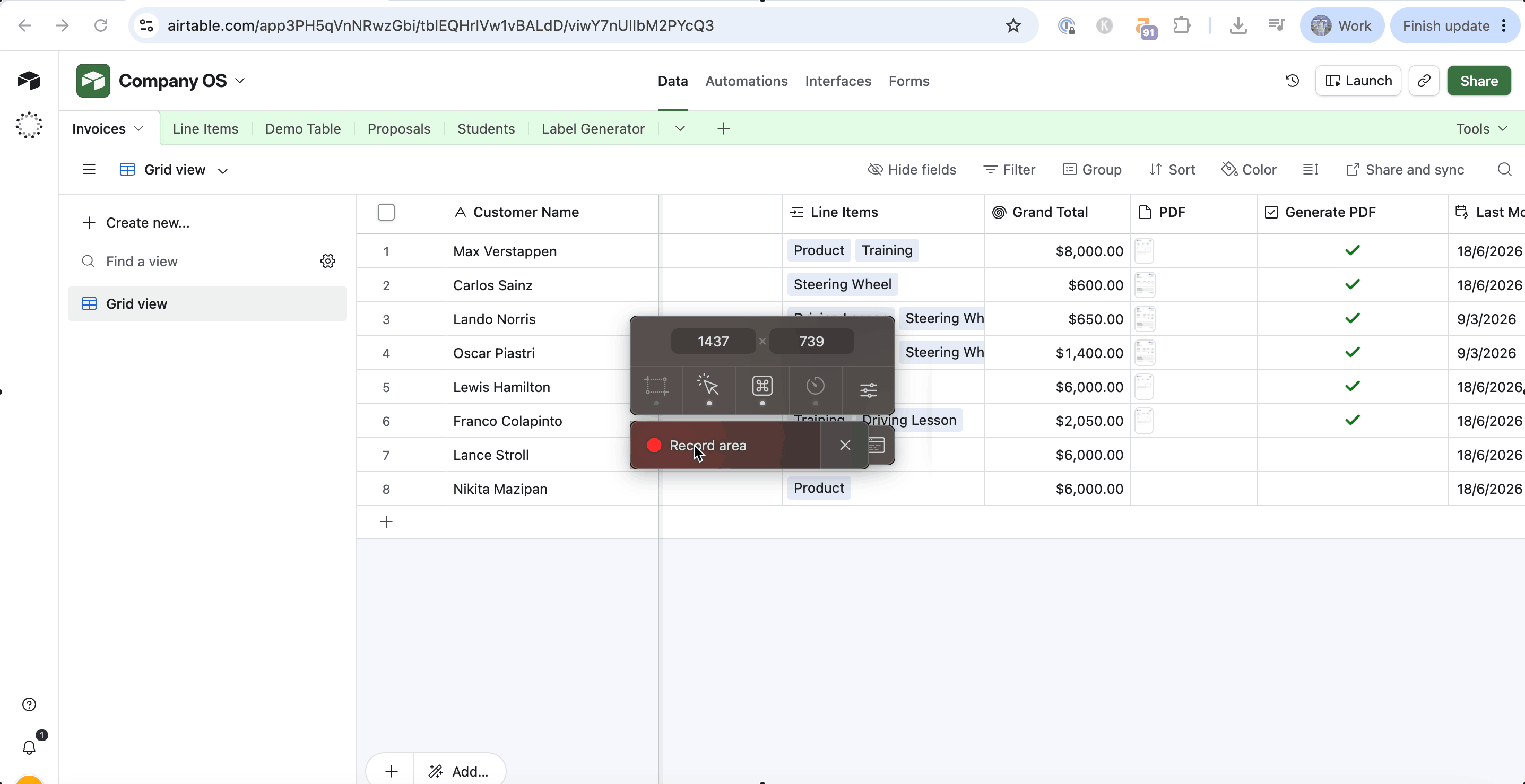Open the Line Items table tab
Screen dimensions: 1525x784
tap(205, 128)
